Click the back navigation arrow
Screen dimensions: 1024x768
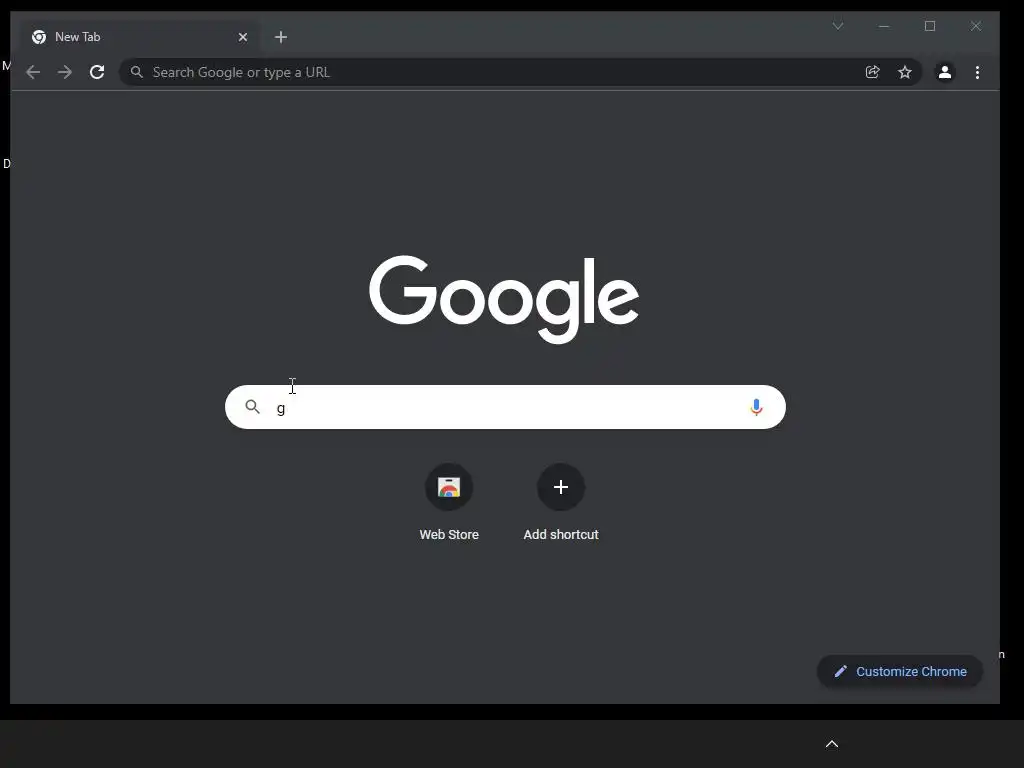(x=33, y=72)
